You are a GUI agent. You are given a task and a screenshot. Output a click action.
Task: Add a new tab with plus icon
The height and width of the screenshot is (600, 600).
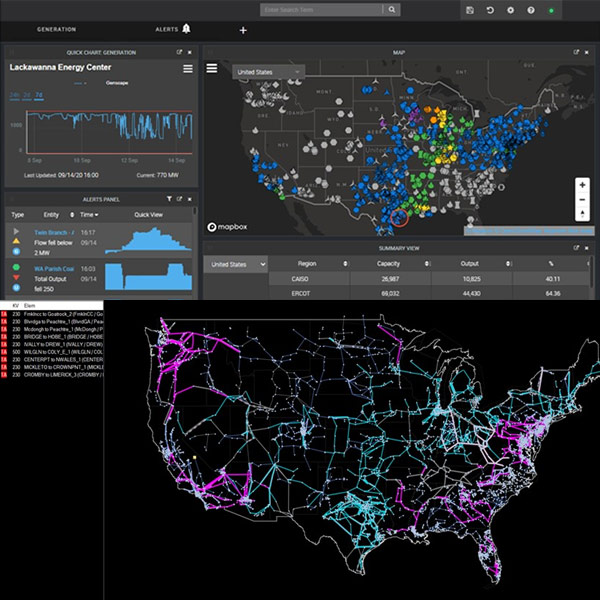coord(243,30)
